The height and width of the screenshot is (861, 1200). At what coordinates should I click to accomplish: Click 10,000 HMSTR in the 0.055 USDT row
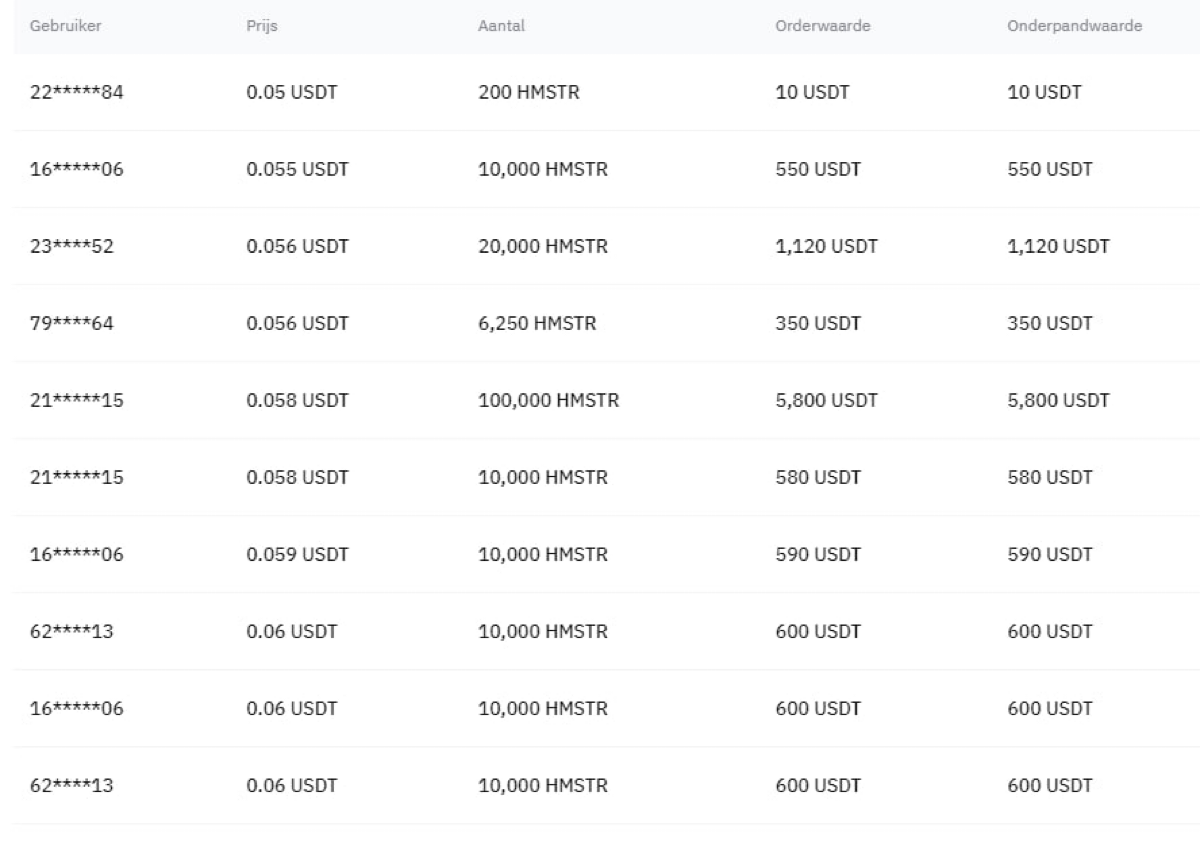click(x=543, y=170)
